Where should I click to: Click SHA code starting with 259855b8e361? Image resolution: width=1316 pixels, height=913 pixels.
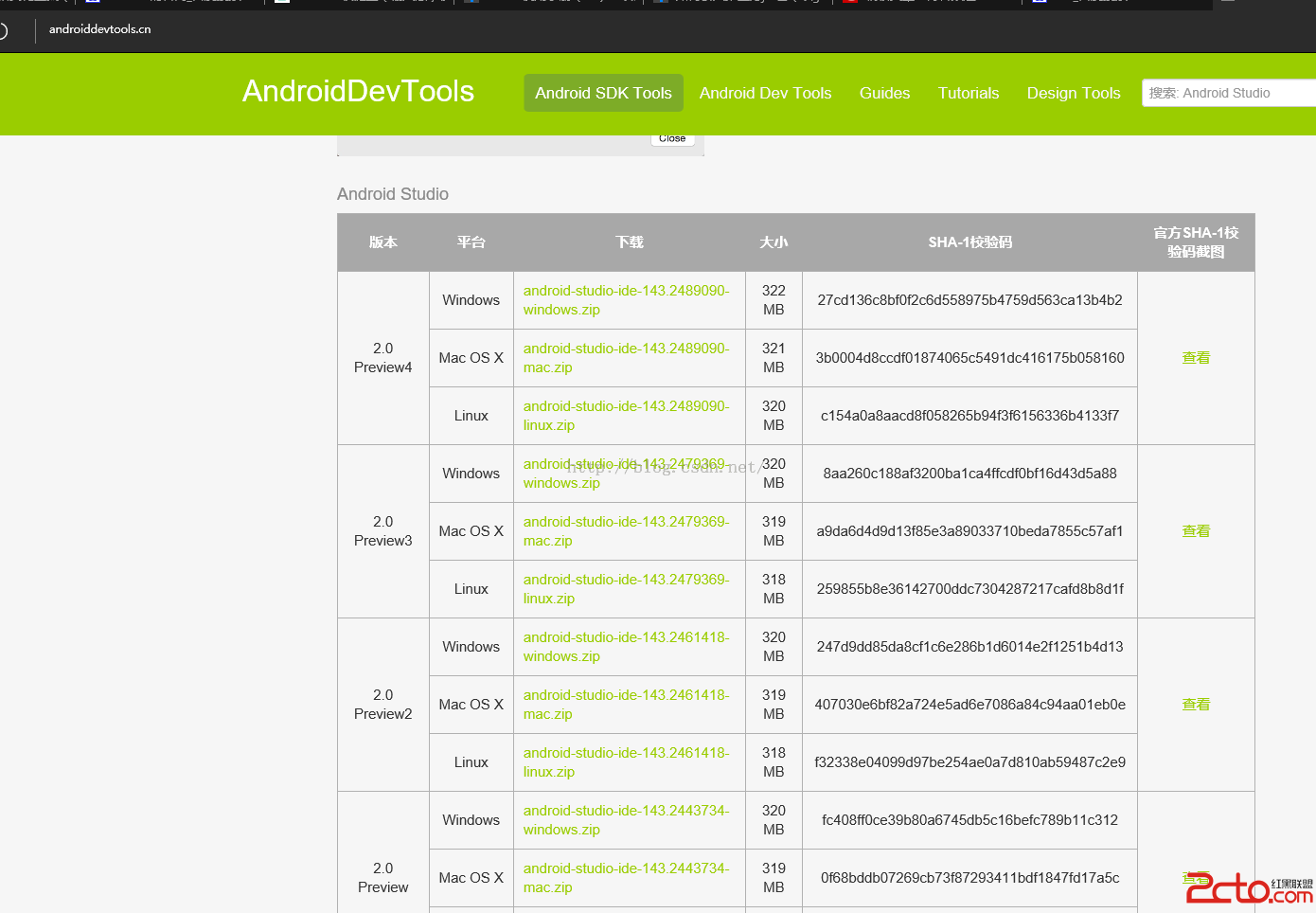point(969,589)
